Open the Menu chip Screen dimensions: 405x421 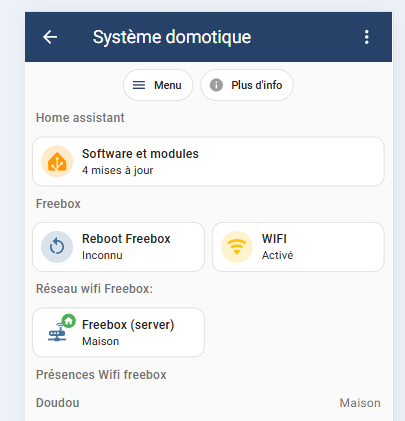[158, 85]
